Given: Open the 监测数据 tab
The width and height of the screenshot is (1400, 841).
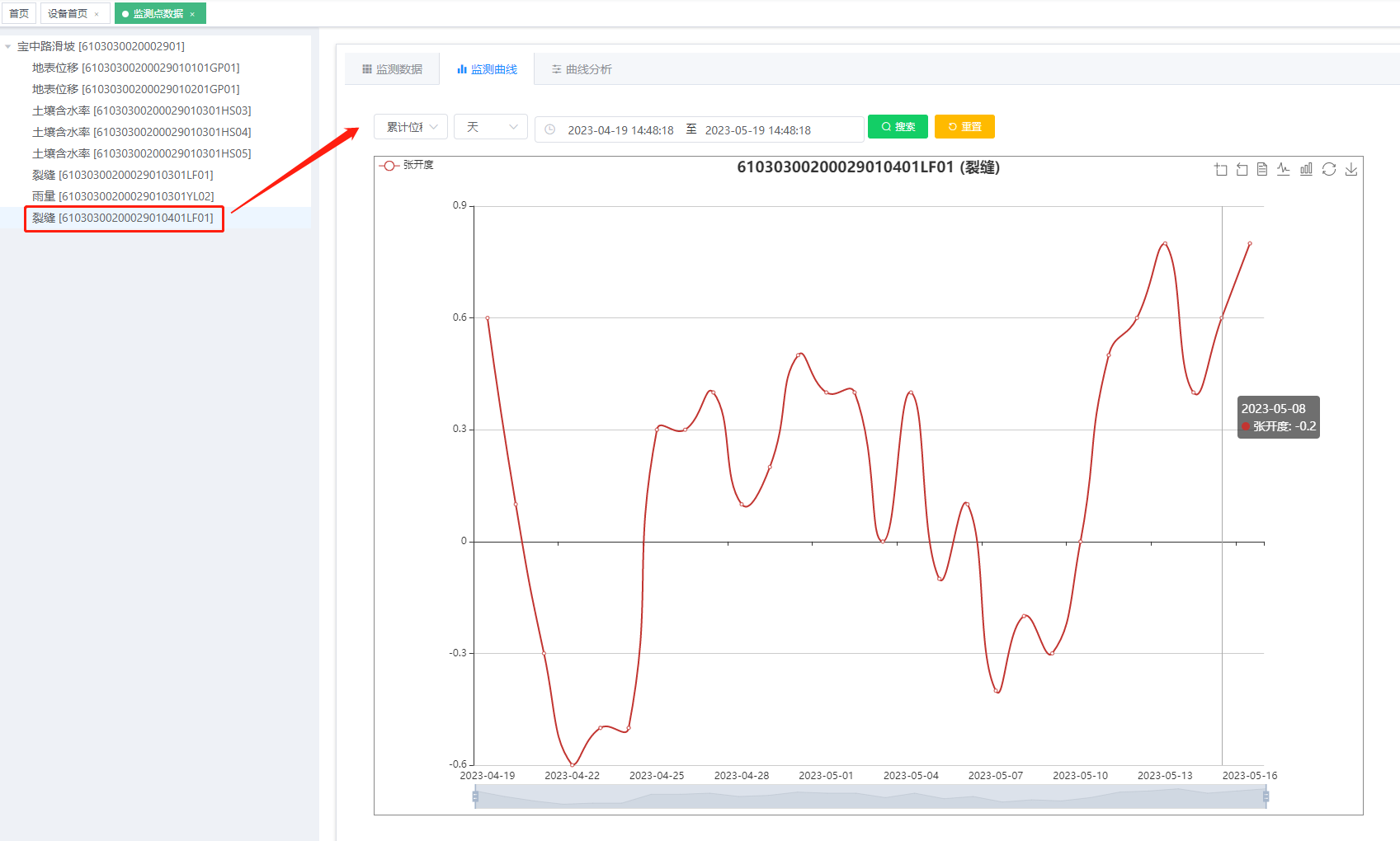Looking at the screenshot, I should (392, 69).
